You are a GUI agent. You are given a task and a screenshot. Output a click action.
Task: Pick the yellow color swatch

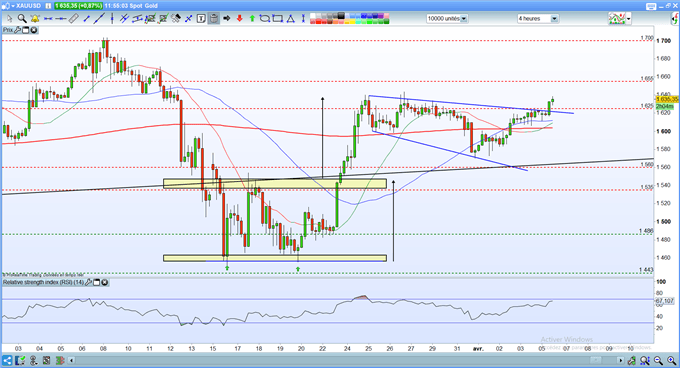pos(352,21)
